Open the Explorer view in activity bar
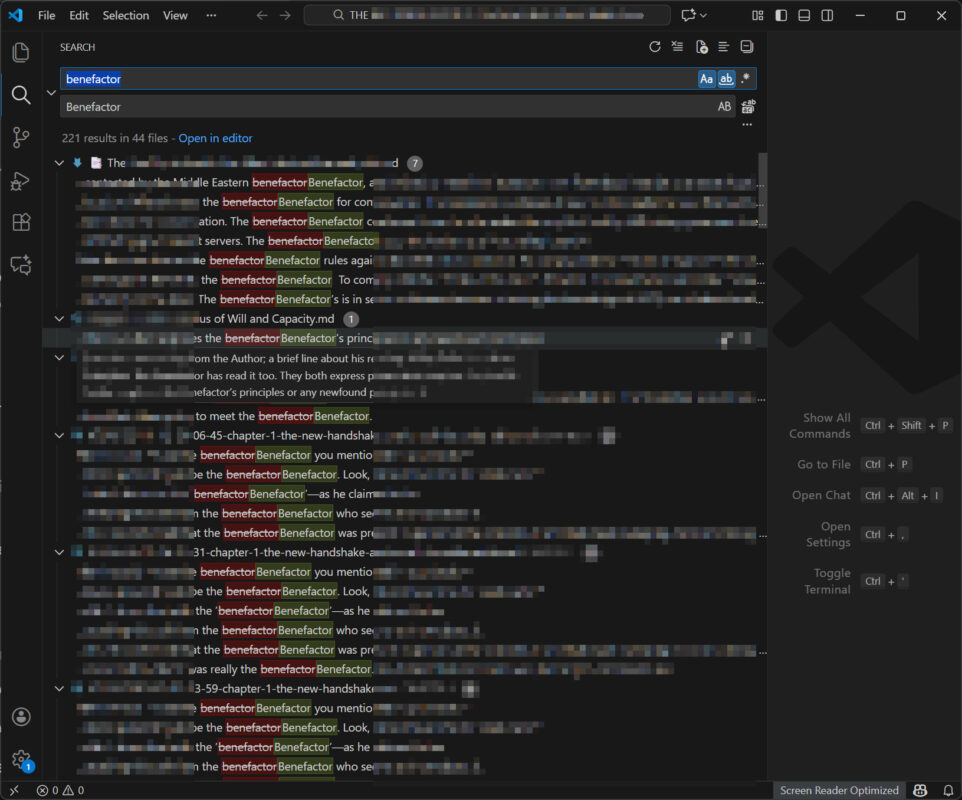Viewport: 962px width, 800px height. (x=21, y=52)
